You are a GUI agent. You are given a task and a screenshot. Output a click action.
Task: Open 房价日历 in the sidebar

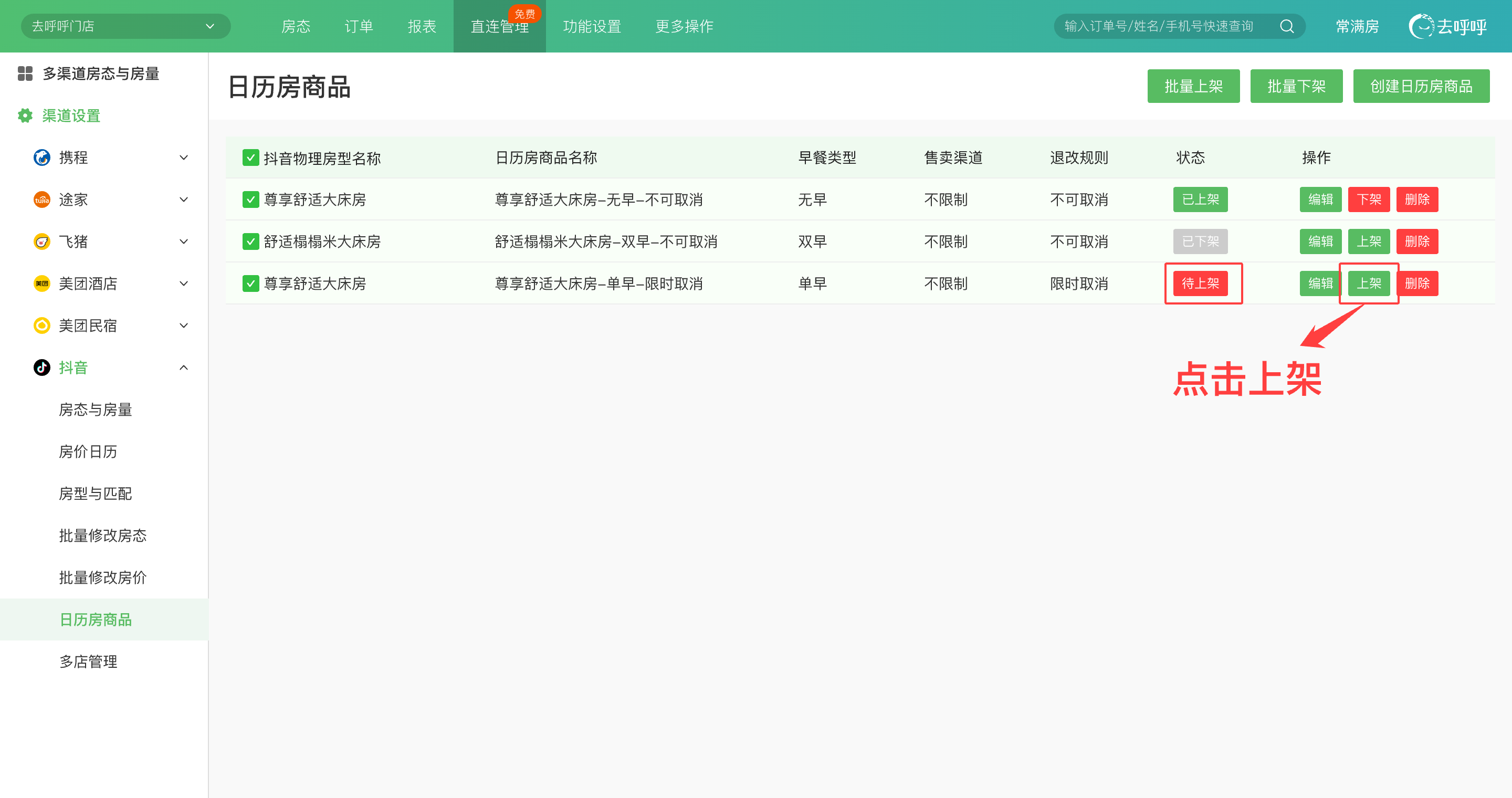[x=88, y=451]
